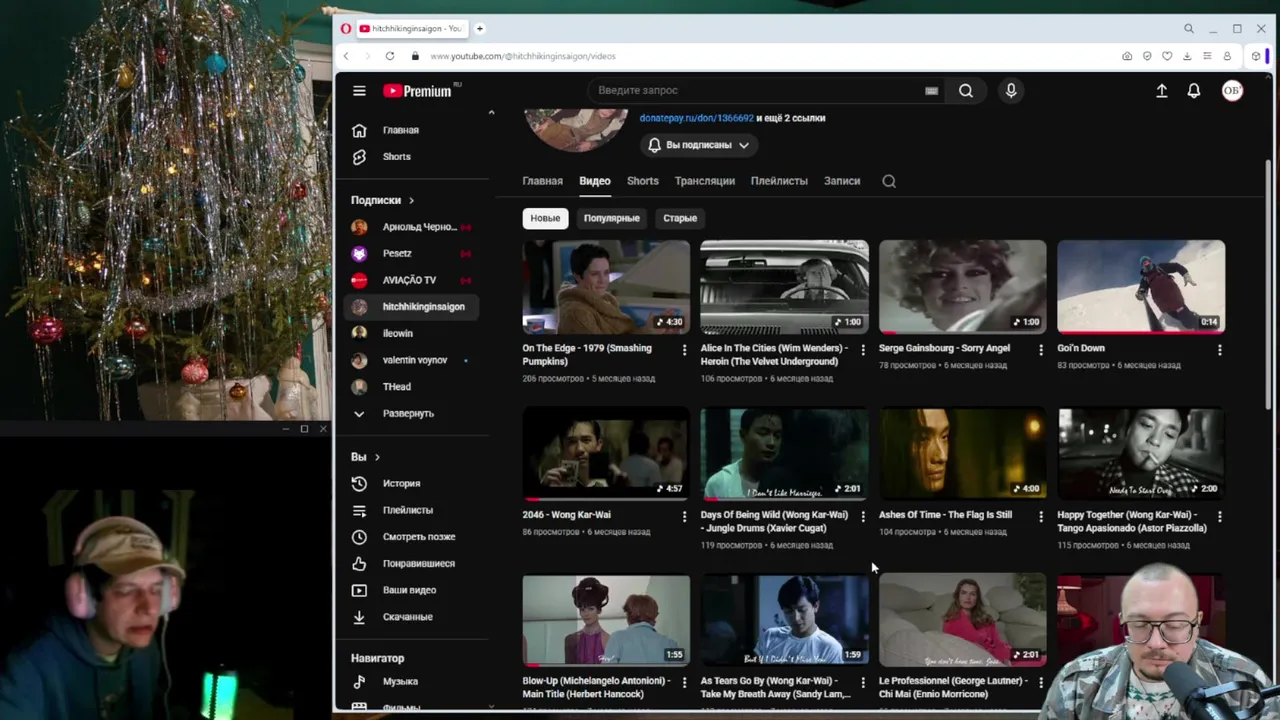
Task: Open THead channel subscription
Action: [x=412, y=387]
